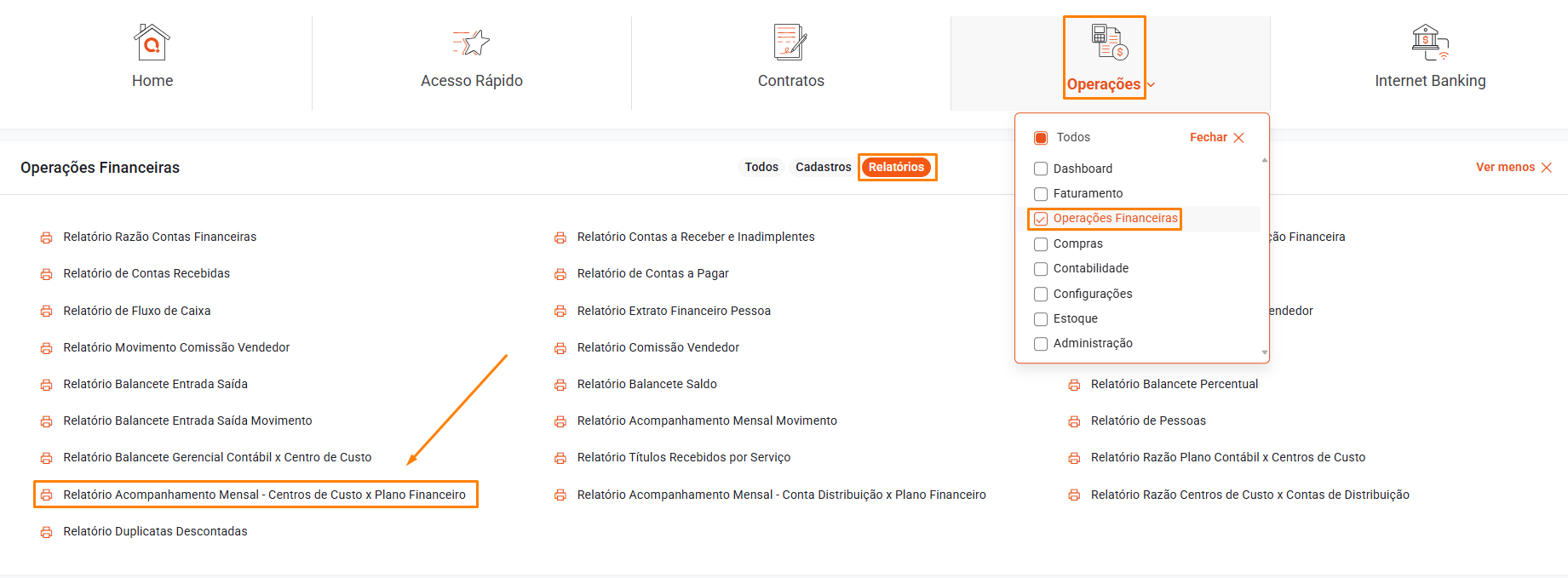Screen dimensions: 1568x578
Task: Open Acesso Rápido star icon
Action: (471, 43)
